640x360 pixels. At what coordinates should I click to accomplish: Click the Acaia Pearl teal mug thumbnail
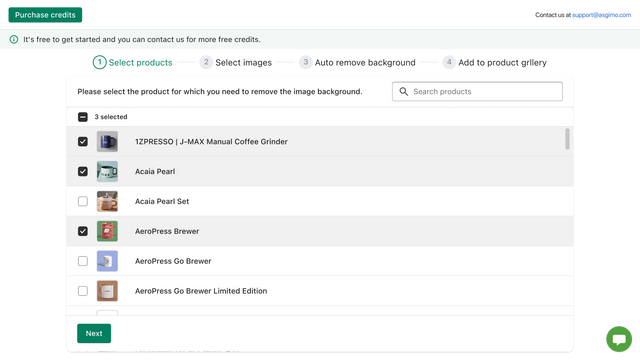tap(107, 171)
